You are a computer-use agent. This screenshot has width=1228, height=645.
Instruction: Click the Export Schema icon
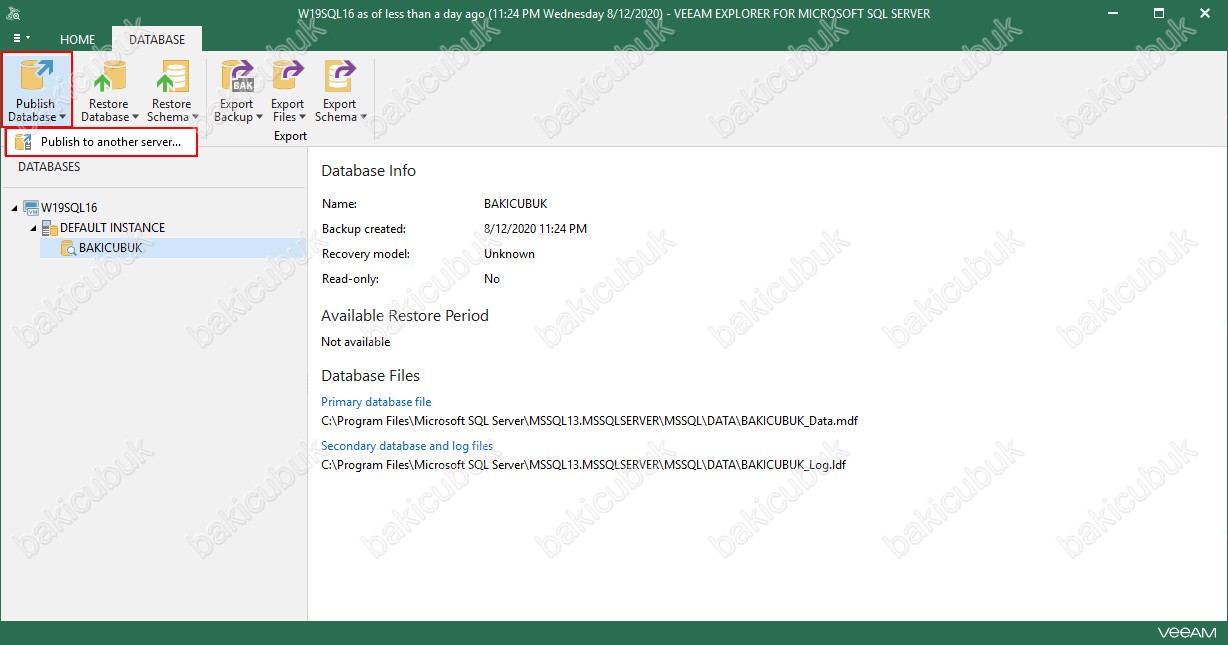(340, 77)
